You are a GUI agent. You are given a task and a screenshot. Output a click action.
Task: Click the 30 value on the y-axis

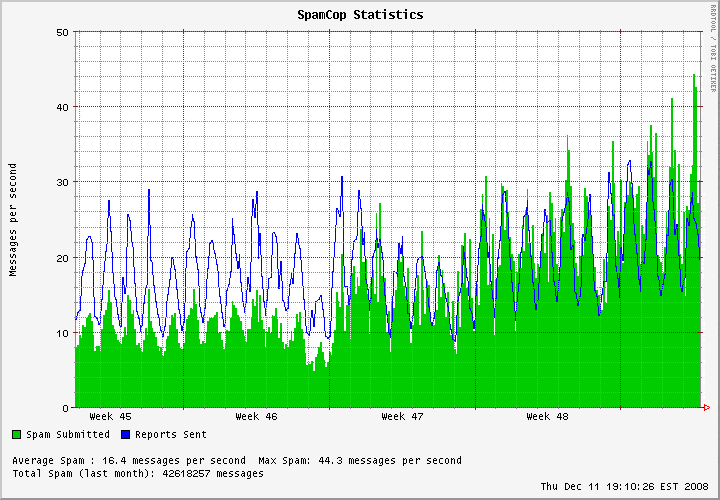tap(63, 182)
